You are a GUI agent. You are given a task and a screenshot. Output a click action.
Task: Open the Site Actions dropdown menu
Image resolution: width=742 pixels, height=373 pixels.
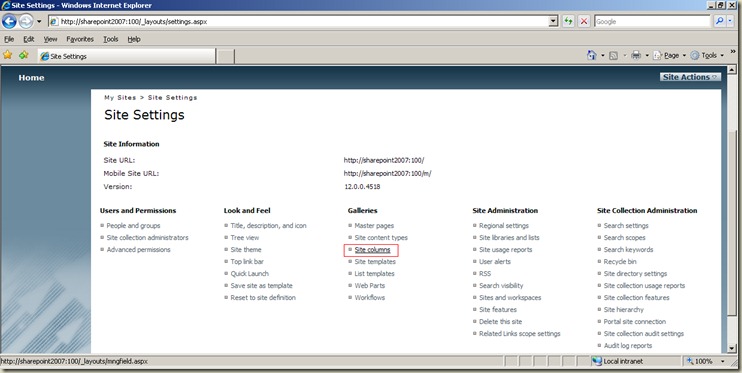690,77
